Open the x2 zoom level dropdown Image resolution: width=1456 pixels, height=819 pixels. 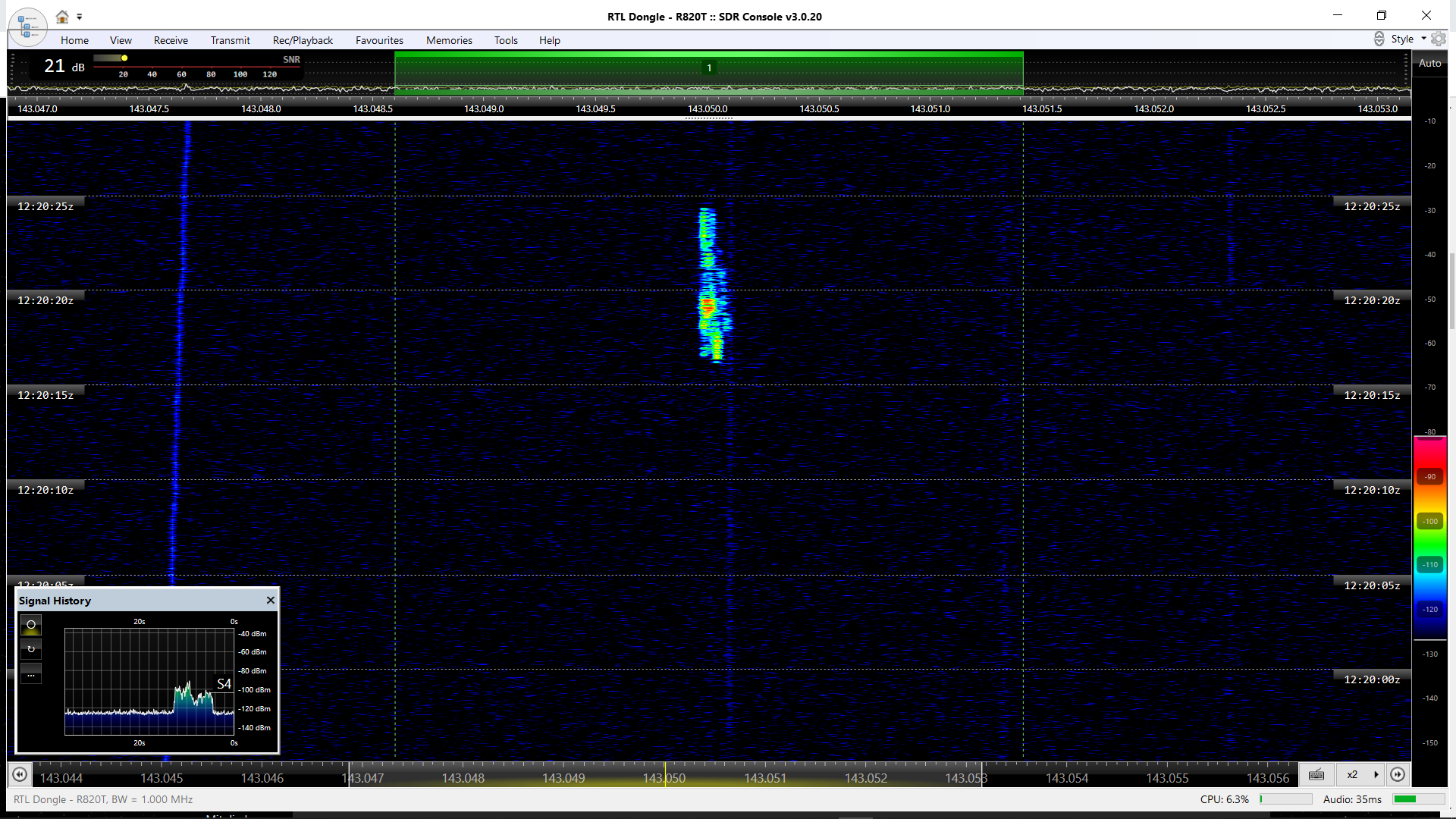(x=1361, y=774)
